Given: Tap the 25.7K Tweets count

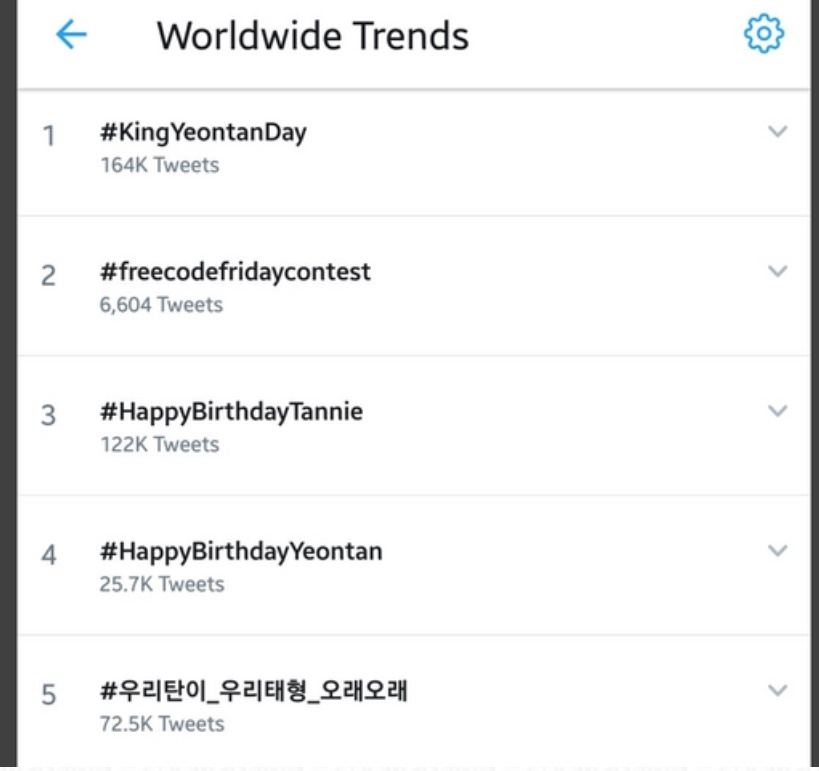Looking at the screenshot, I should (x=162, y=585).
